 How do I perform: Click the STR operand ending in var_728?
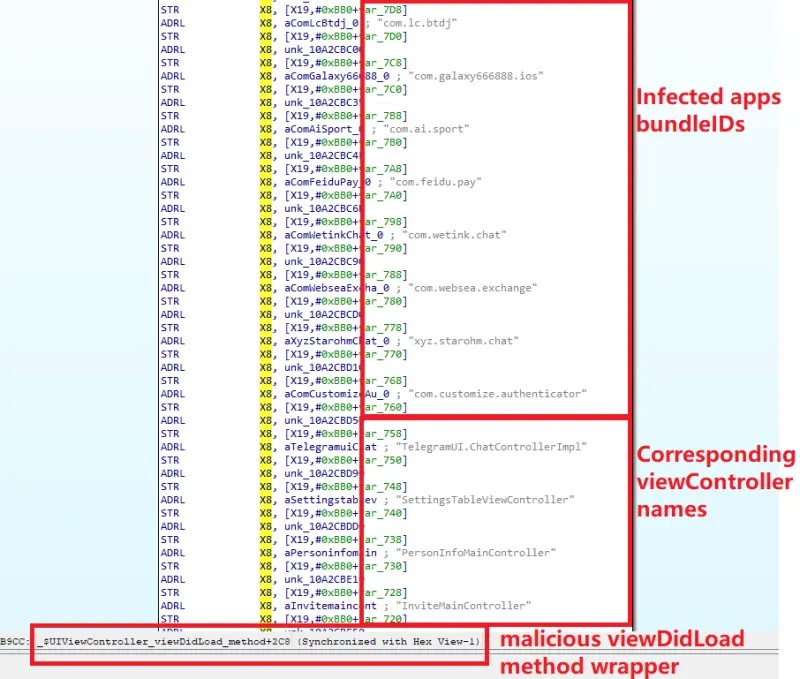coord(346,593)
